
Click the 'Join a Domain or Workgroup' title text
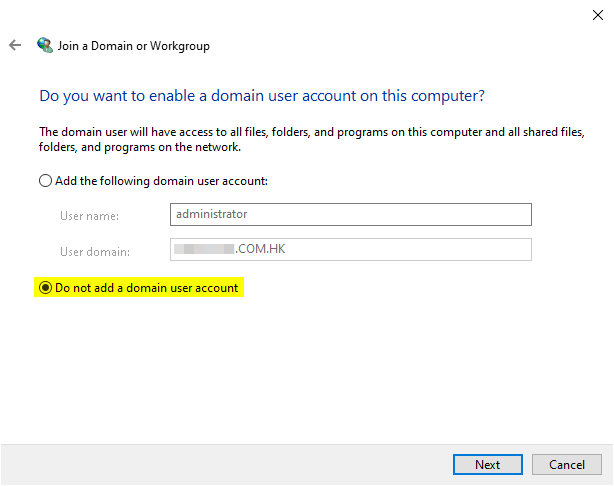click(x=134, y=46)
